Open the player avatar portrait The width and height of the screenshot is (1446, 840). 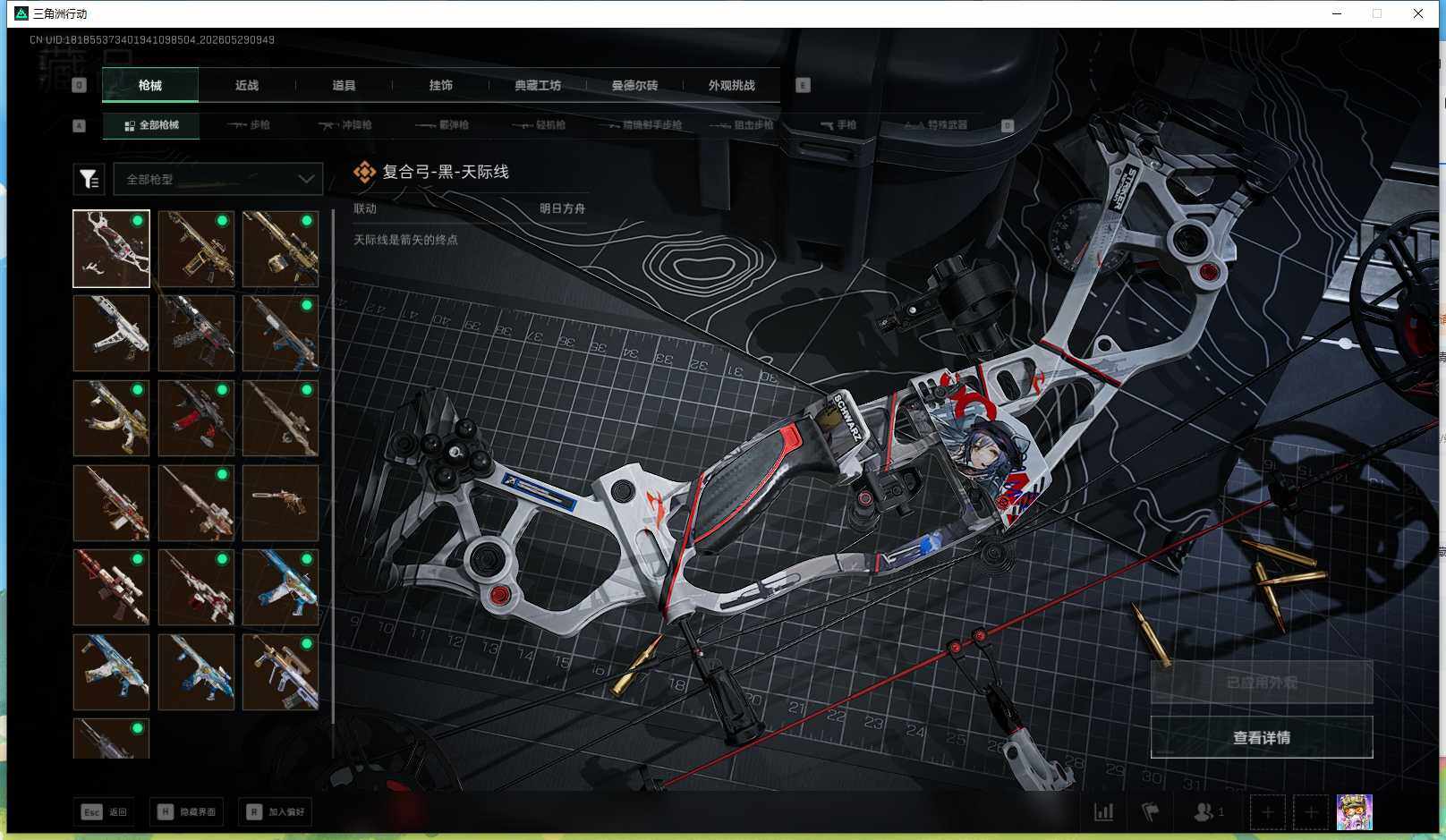[x=1354, y=812]
